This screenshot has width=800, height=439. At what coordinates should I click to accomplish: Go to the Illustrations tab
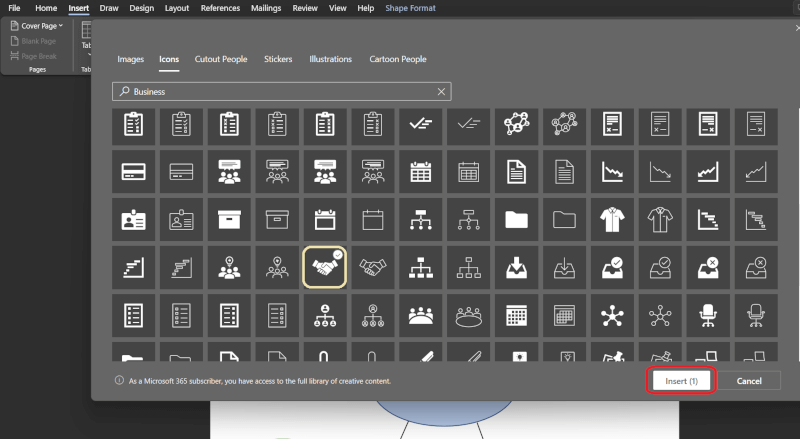[330, 59]
